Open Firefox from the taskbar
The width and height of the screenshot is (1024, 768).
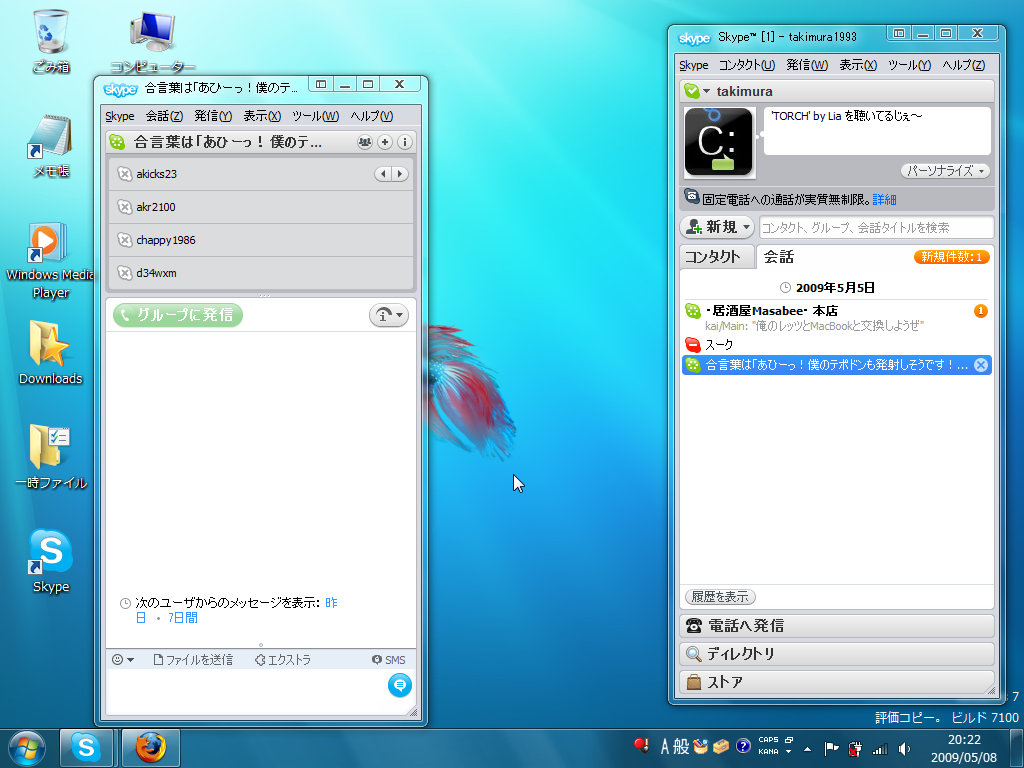[151, 748]
